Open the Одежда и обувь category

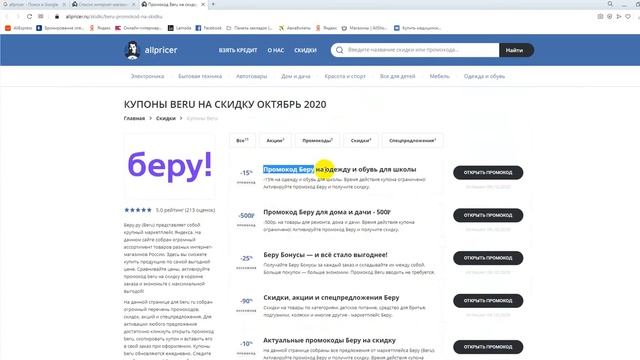click(x=484, y=76)
